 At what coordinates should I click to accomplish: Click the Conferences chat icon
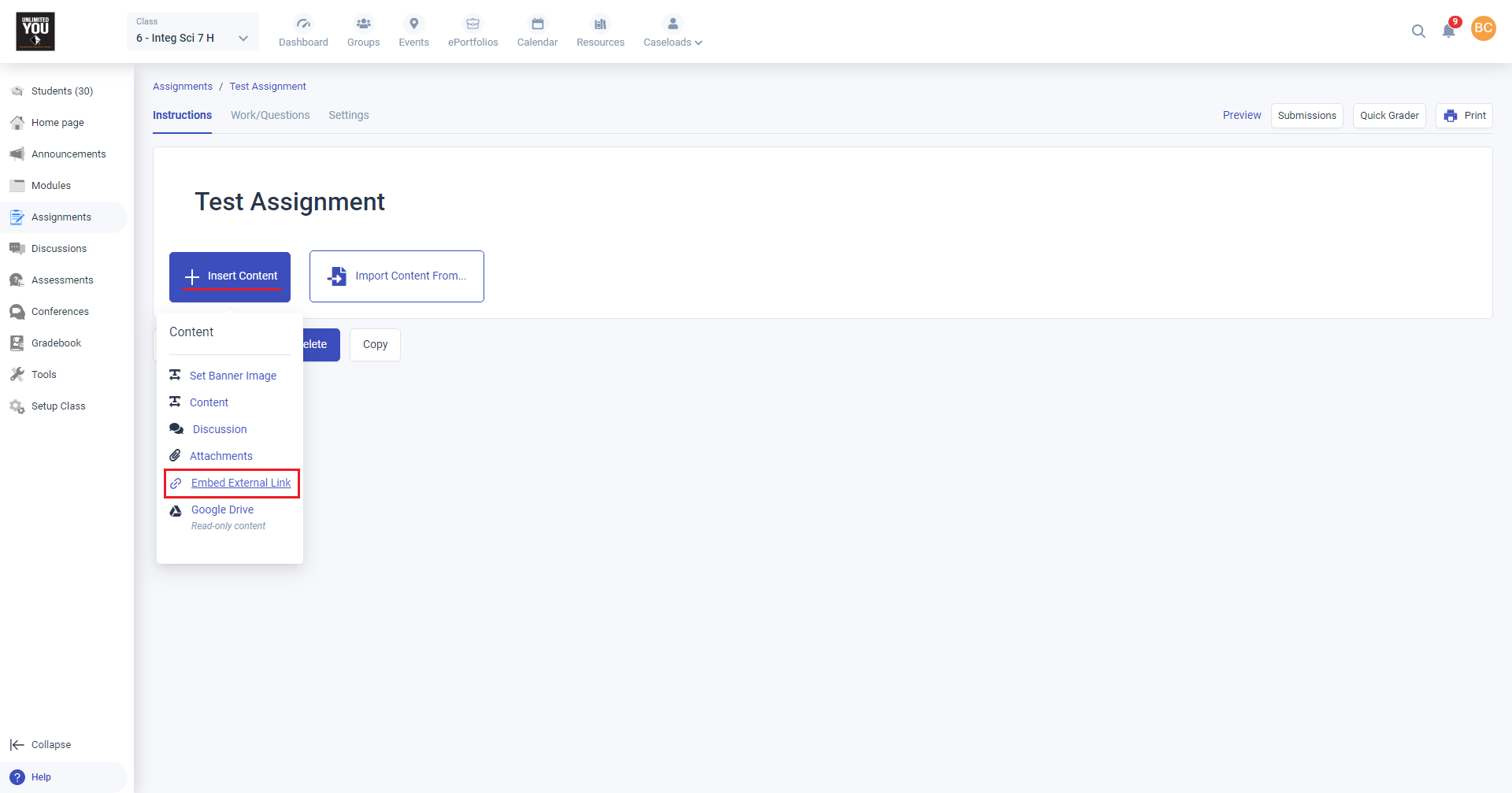point(17,312)
